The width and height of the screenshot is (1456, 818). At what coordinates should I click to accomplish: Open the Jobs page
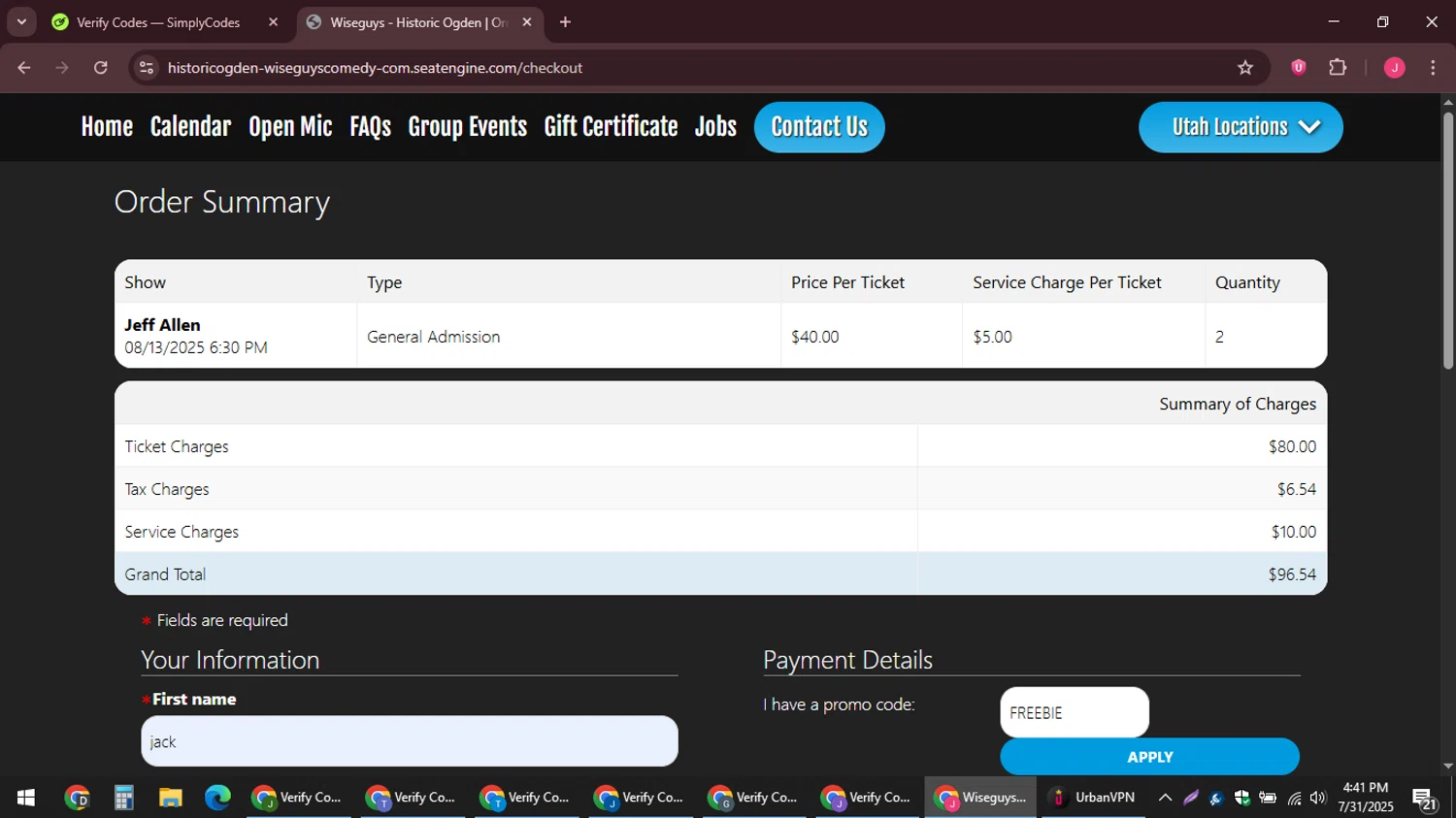(715, 127)
